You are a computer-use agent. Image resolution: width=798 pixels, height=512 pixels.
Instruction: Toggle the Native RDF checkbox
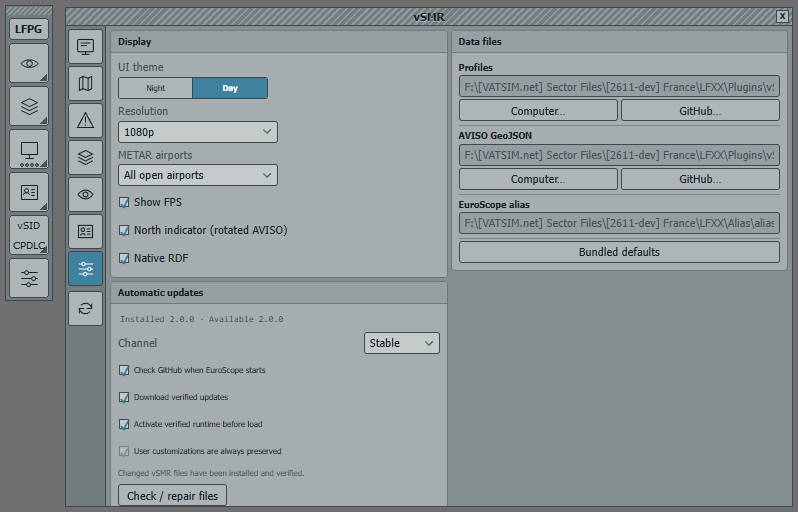pos(124,259)
